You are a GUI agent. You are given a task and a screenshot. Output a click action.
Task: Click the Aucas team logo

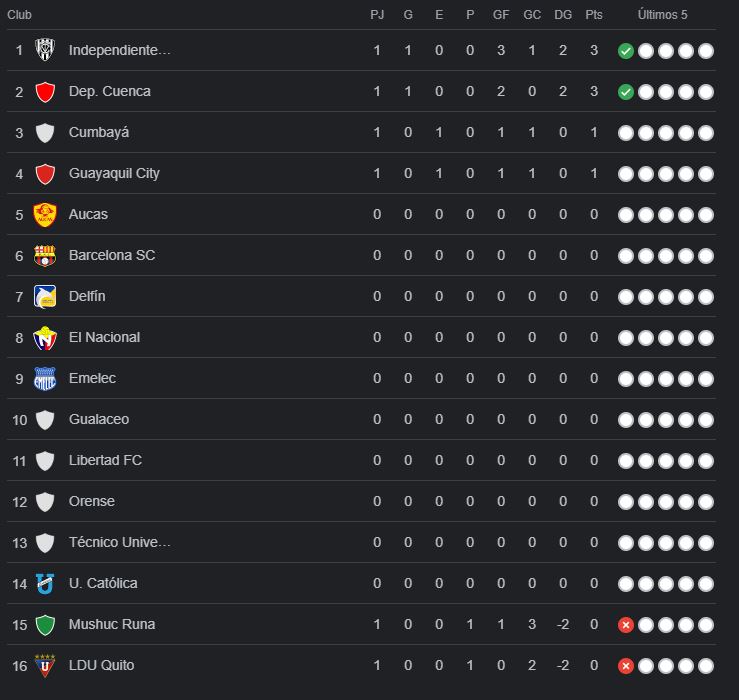click(x=44, y=214)
